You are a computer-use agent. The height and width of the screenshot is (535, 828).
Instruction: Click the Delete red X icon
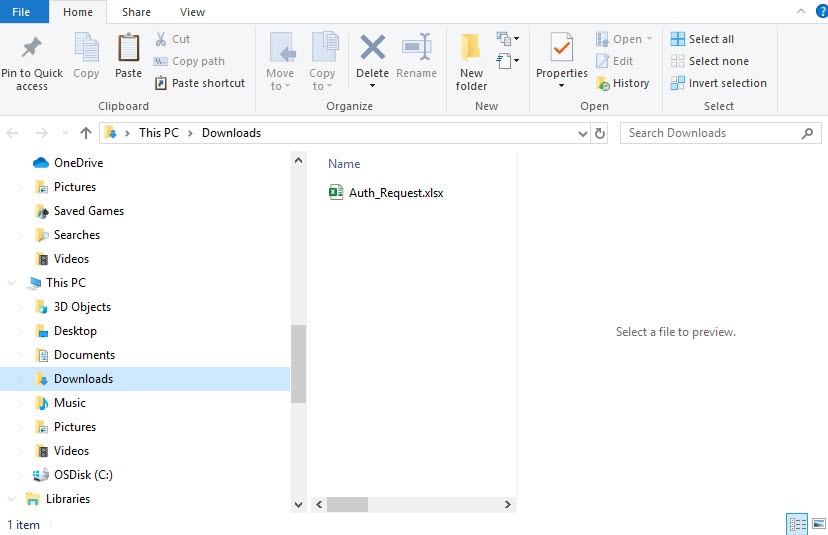tap(373, 48)
